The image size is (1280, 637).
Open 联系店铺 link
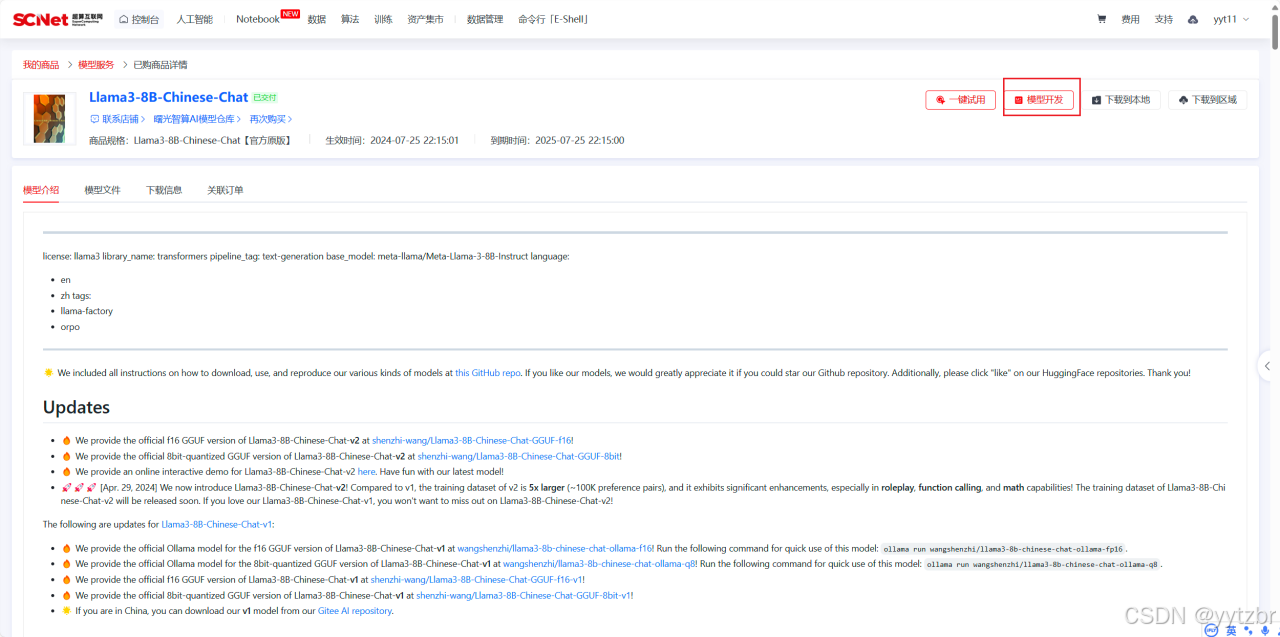116,119
